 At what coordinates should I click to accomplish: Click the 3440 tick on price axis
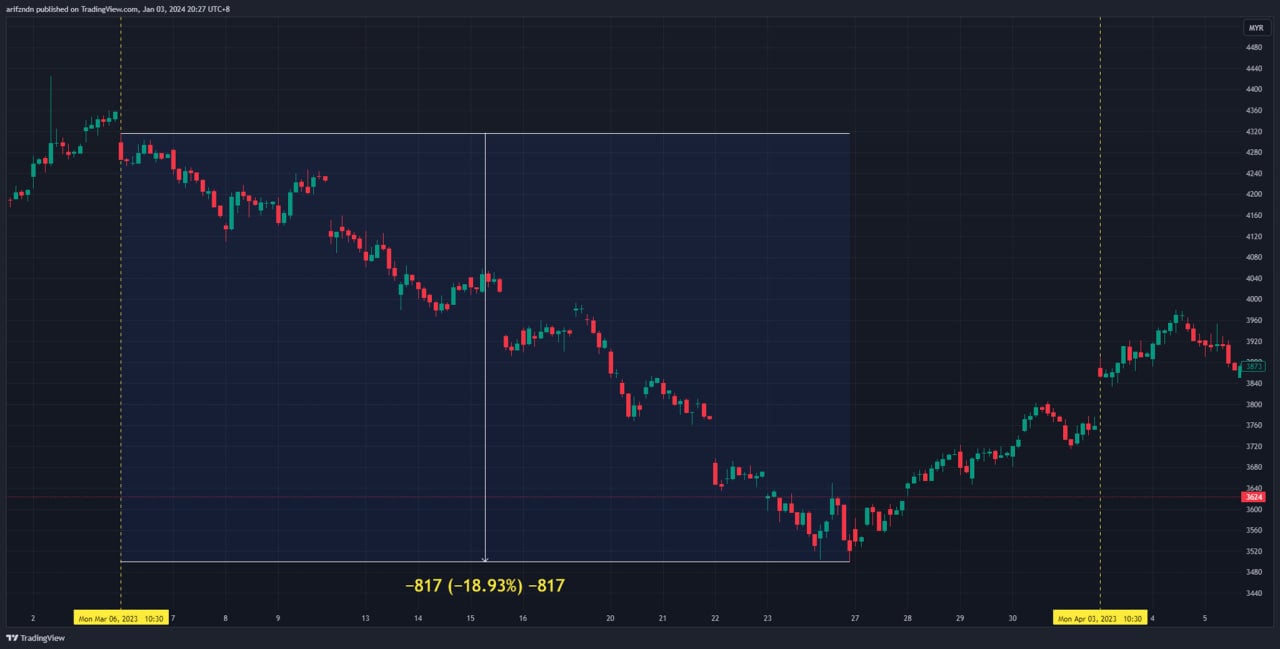[1253, 593]
